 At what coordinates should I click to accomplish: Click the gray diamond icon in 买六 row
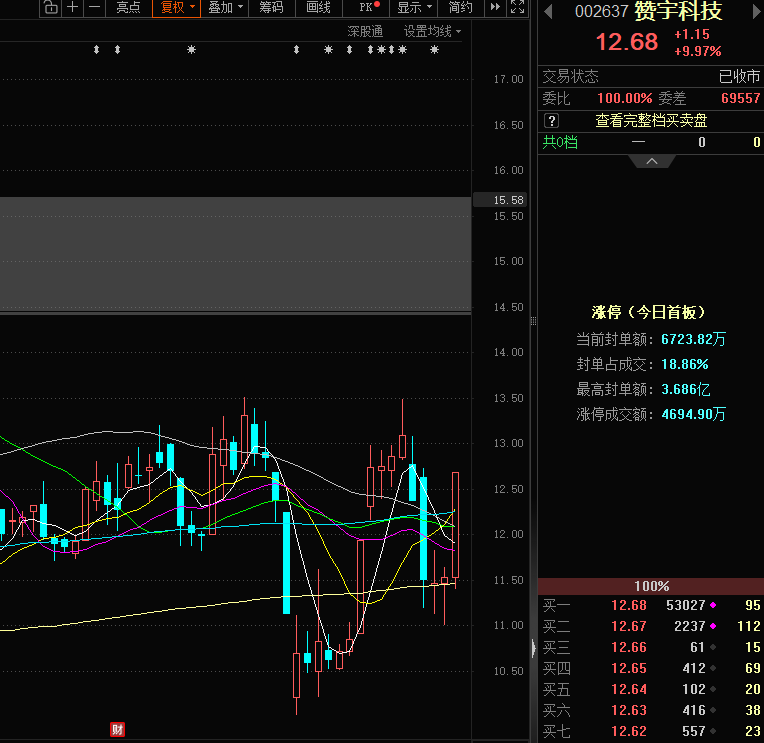point(713,710)
